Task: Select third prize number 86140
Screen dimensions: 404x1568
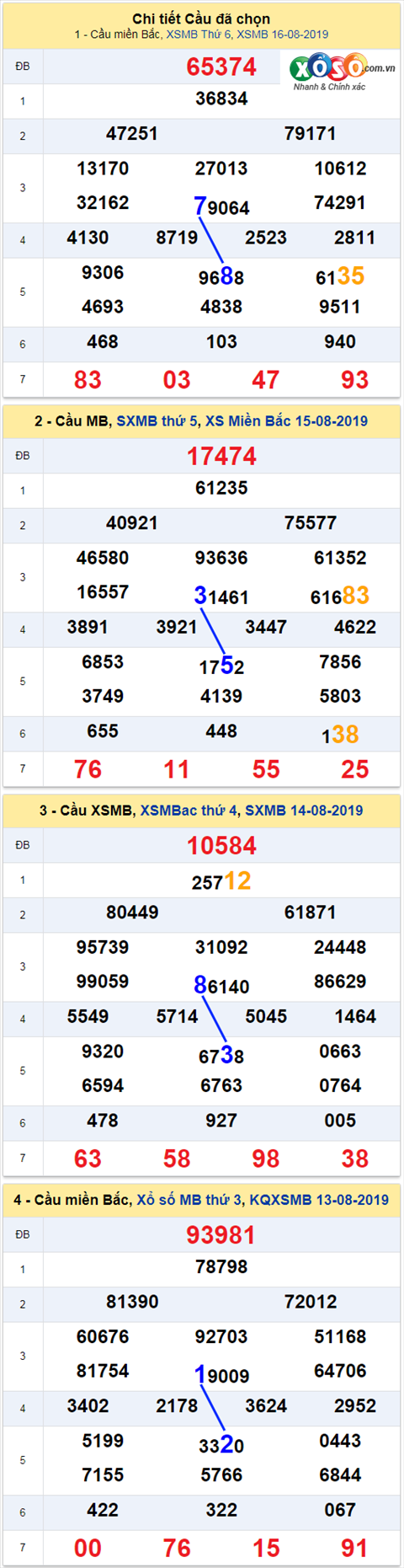Action: [x=221, y=985]
